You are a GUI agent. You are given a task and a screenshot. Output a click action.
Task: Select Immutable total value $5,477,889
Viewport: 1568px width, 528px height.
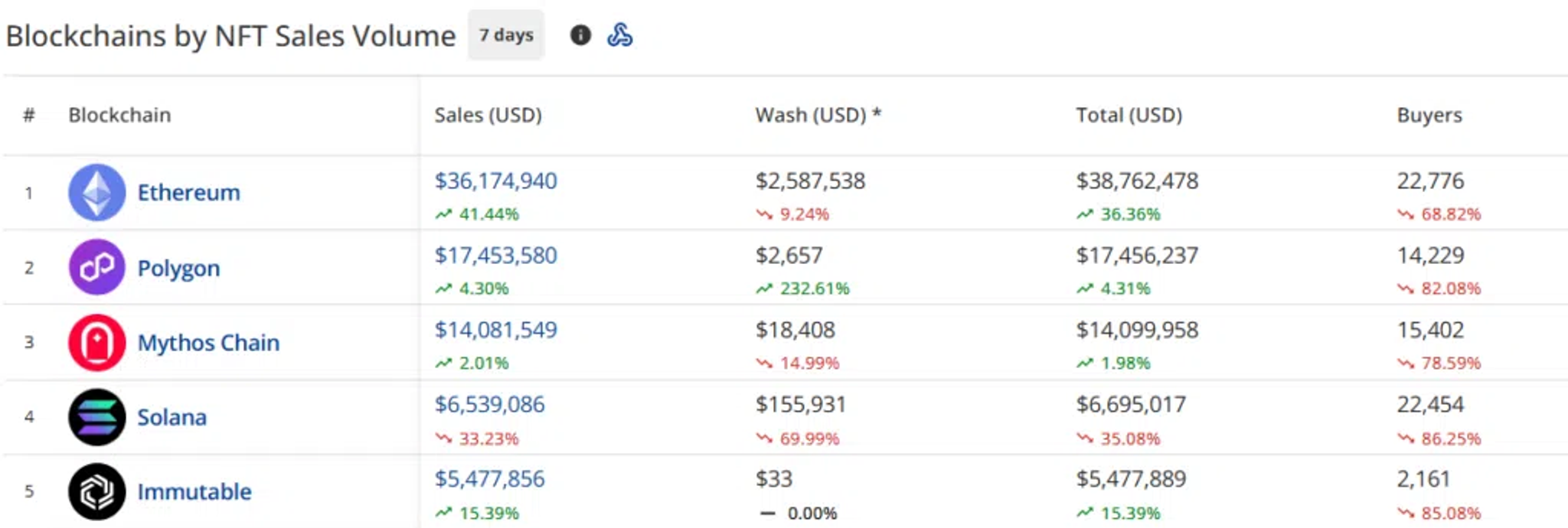pos(1131,478)
